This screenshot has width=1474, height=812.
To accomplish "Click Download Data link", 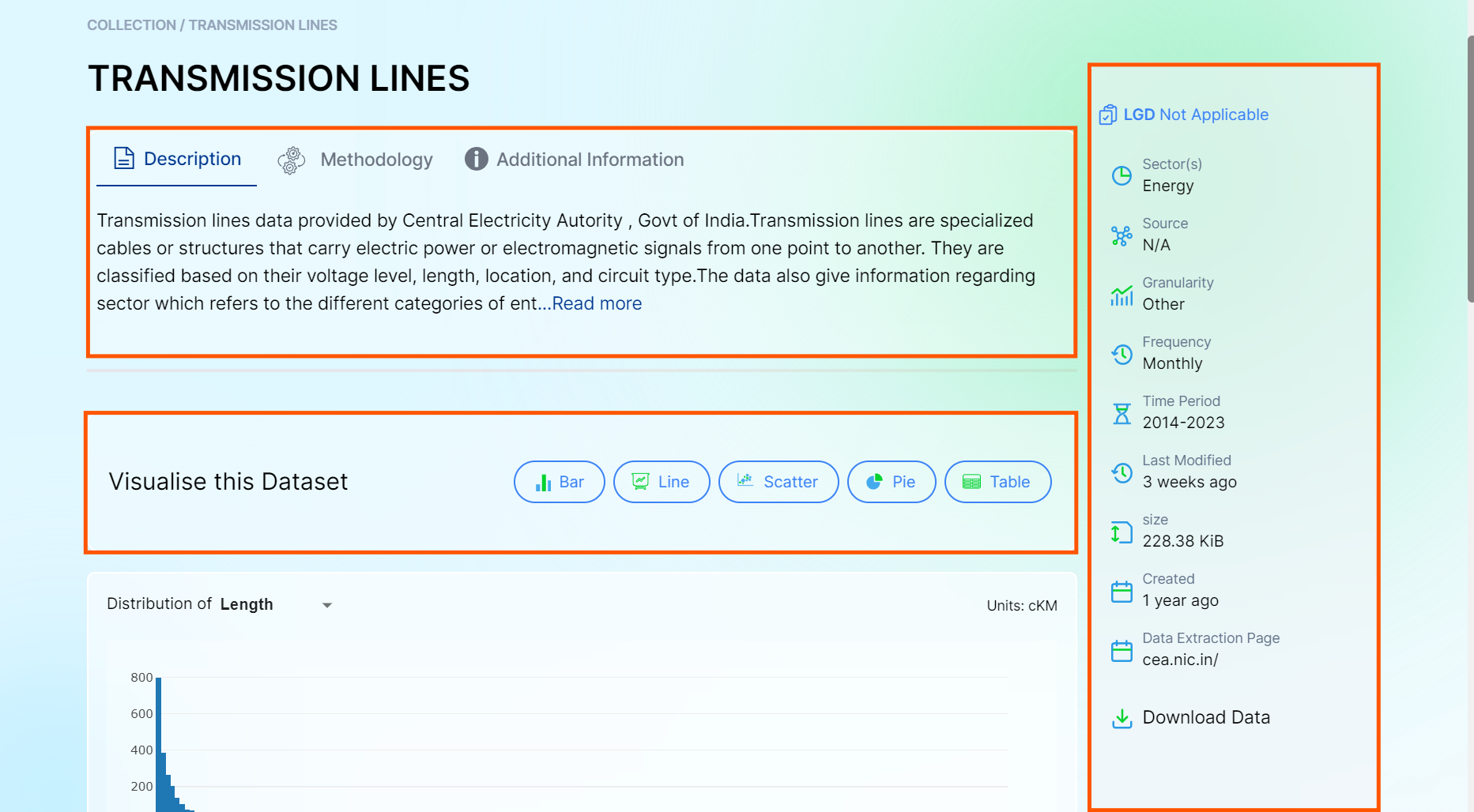I will (1206, 717).
